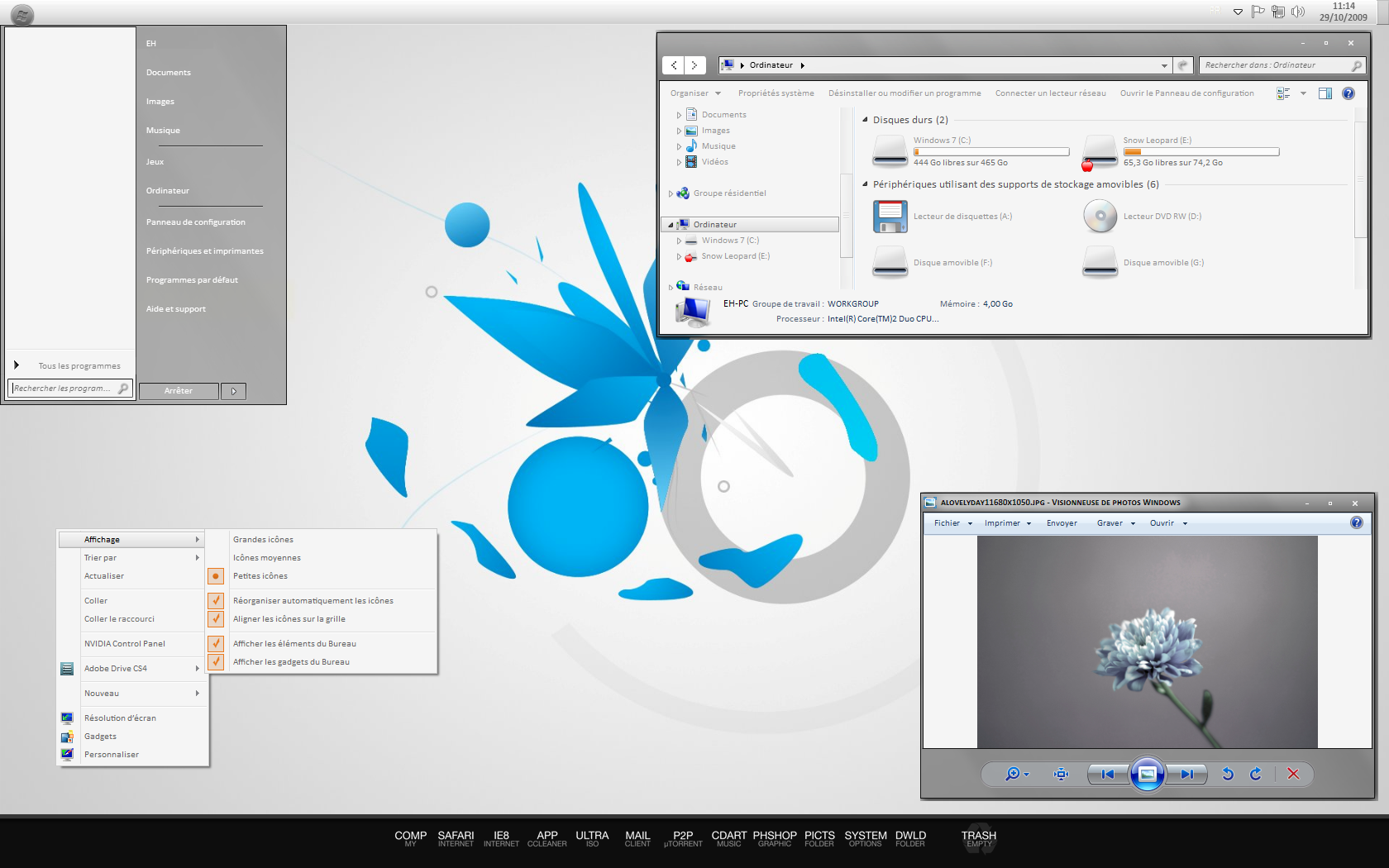Open shutdown options arrow next to Arrêter

234,391
